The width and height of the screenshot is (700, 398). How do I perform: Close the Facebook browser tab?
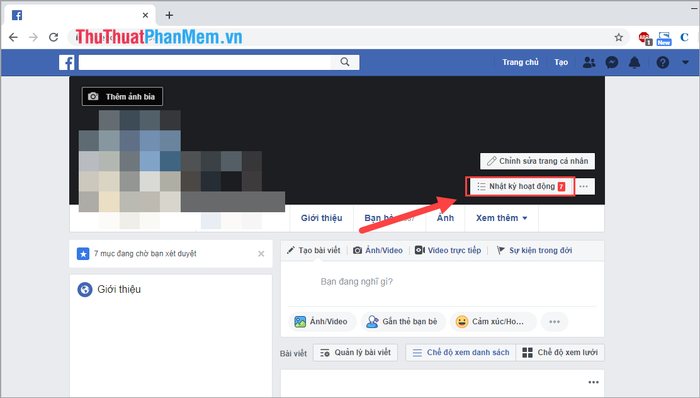click(x=146, y=15)
